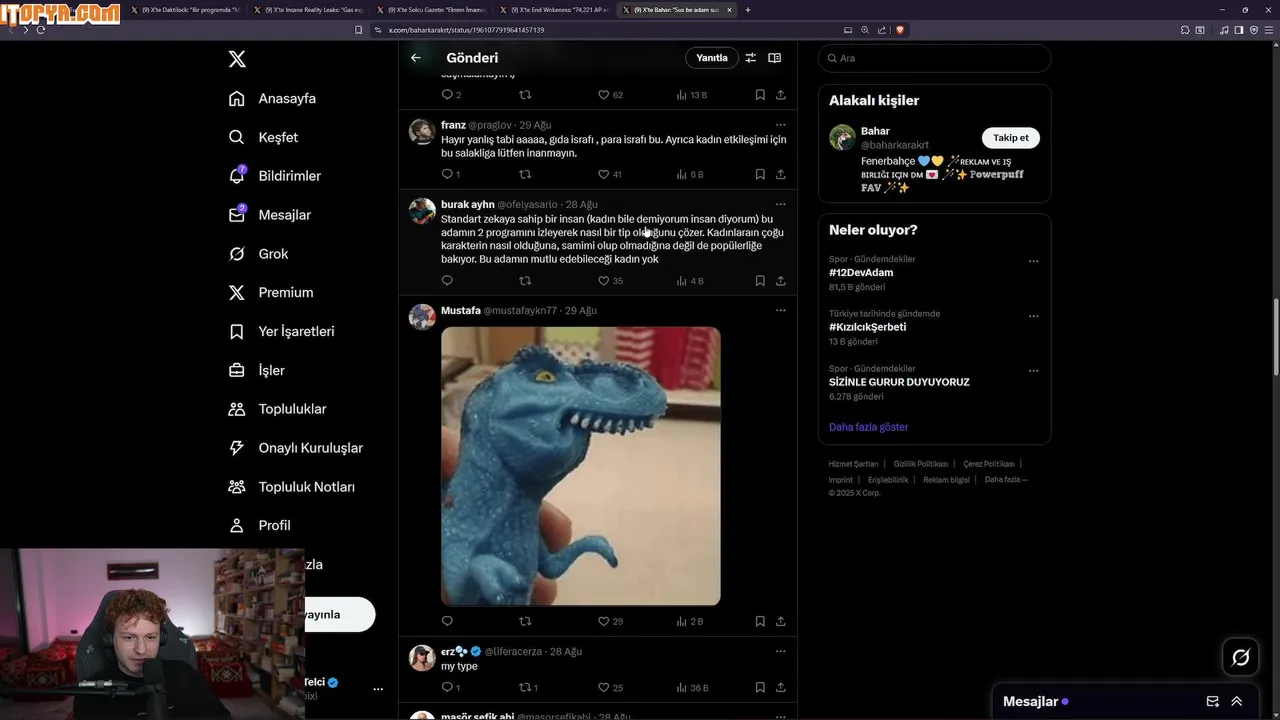This screenshot has width=1280, height=720.
Task: Like the 'my type' comment with 25 likes
Action: [x=610, y=687]
